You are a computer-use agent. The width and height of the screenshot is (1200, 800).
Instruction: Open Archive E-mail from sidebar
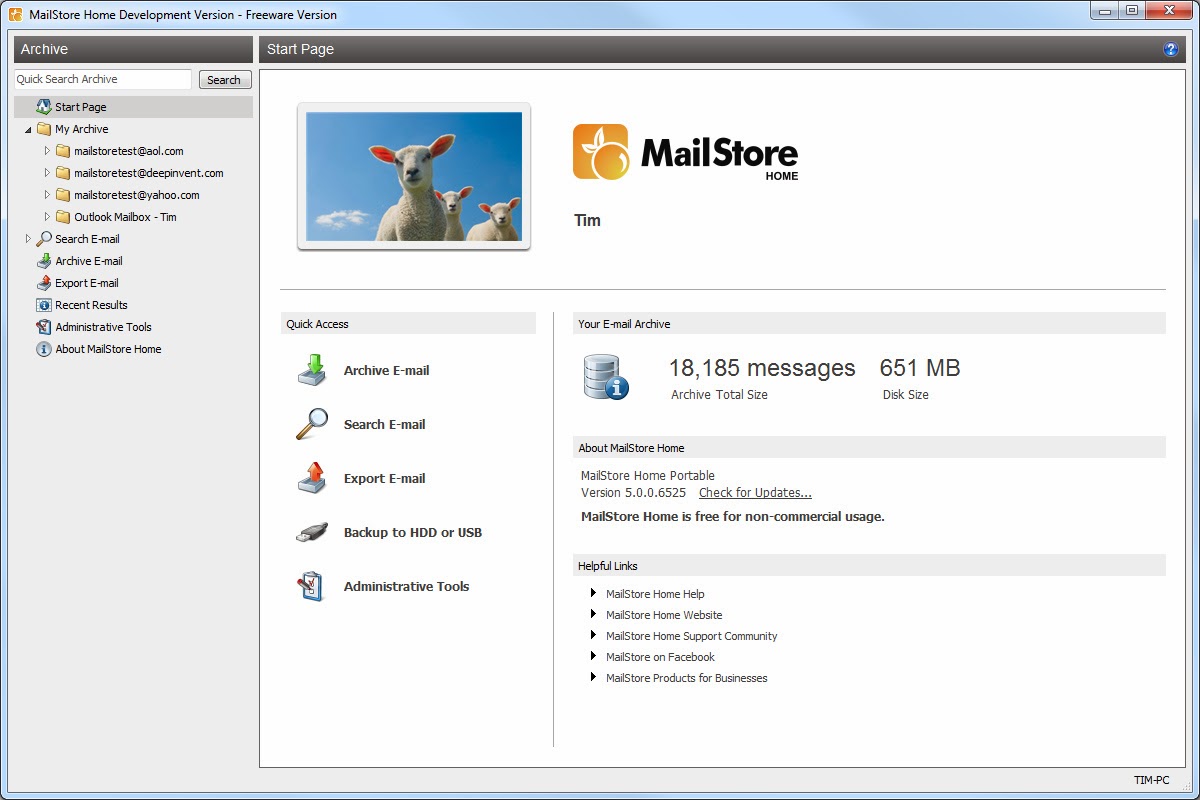tap(89, 261)
